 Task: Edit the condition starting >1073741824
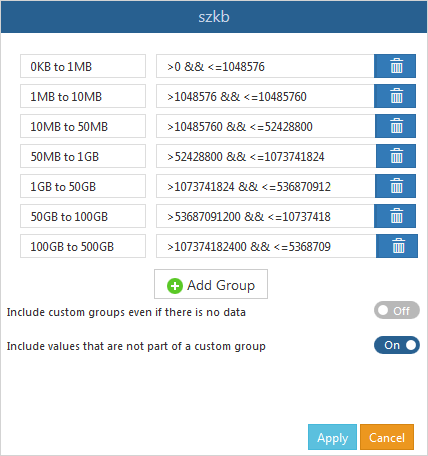pyautogui.click(x=266, y=186)
